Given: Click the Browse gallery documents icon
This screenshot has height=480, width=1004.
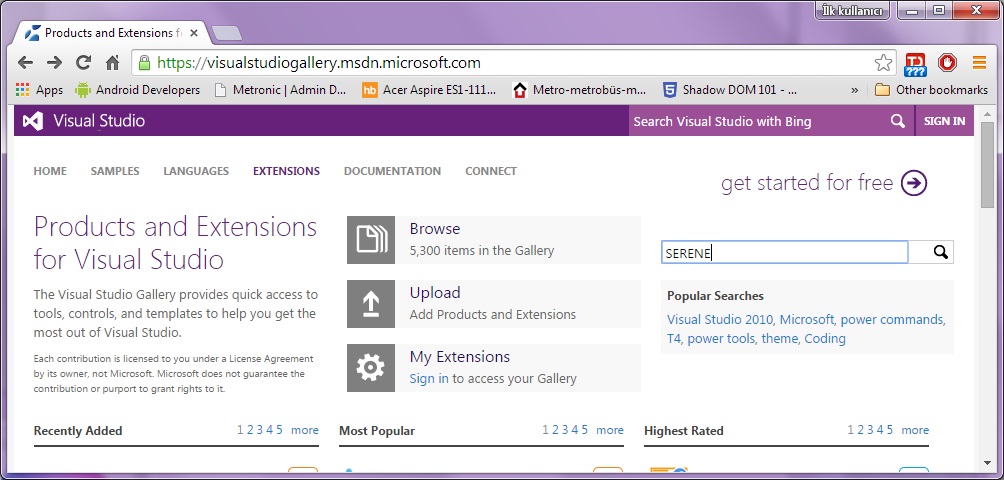Looking at the screenshot, I should pyautogui.click(x=371, y=240).
